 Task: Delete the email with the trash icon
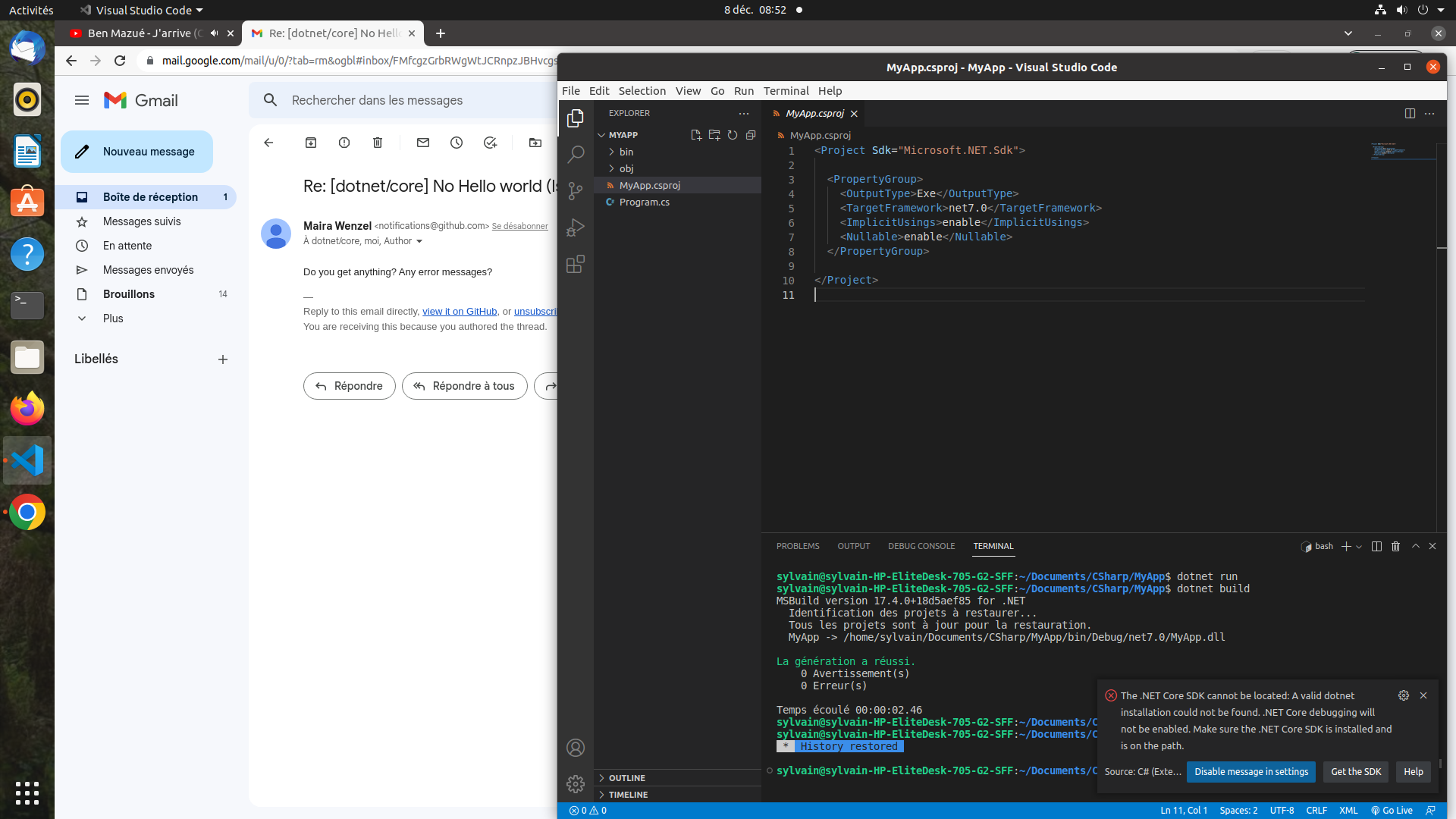click(x=377, y=143)
